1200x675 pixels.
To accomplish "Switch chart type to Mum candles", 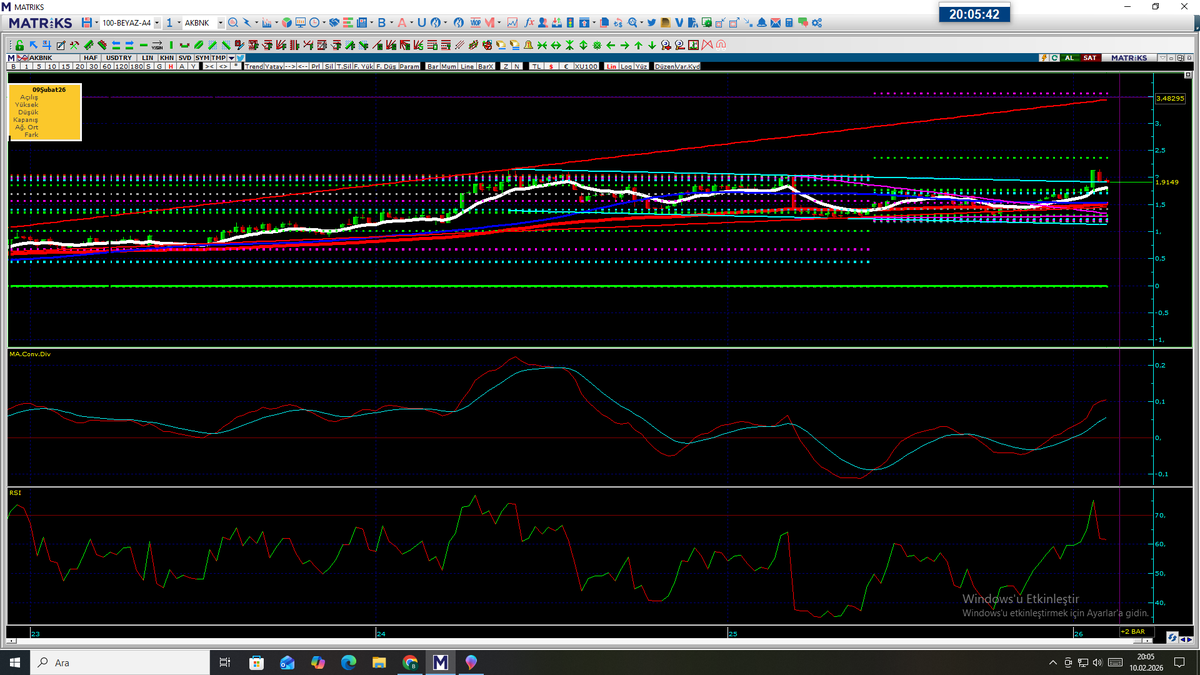I will pos(449,66).
